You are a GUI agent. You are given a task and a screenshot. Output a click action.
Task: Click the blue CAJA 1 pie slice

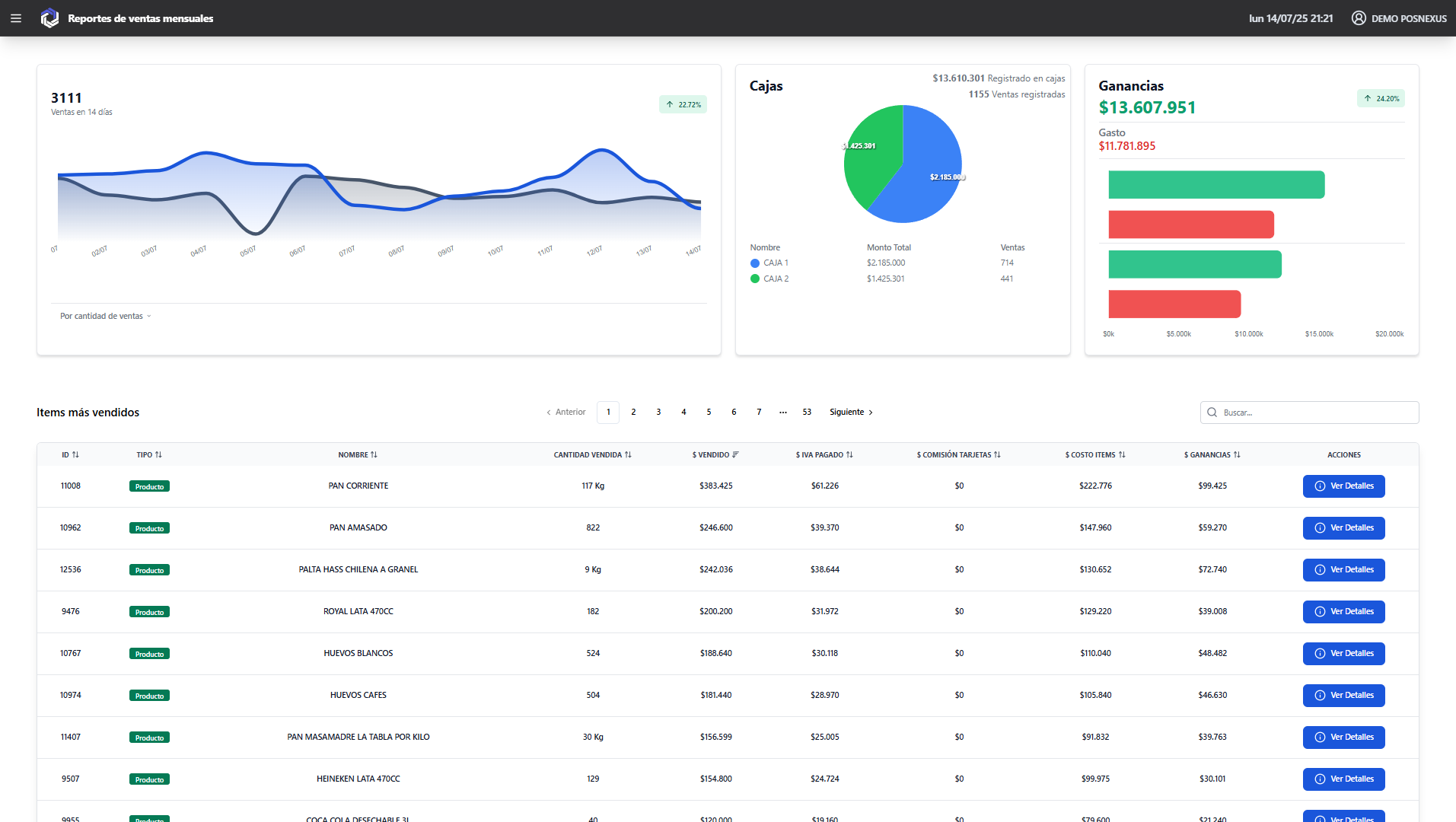tap(925, 183)
